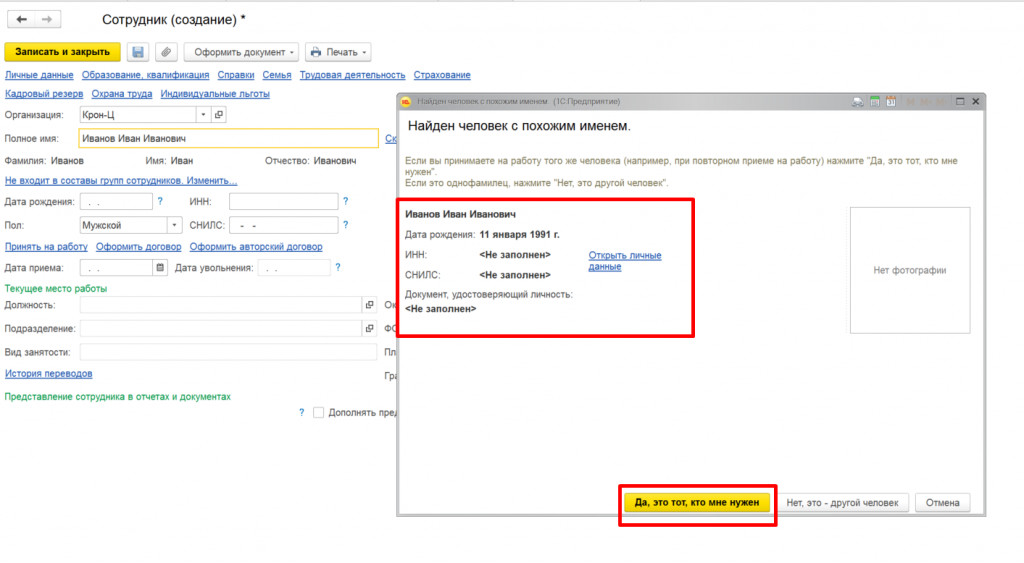This screenshot has height=563, width=1024.
Task: Open Трудовая деятельность section
Action: (352, 75)
